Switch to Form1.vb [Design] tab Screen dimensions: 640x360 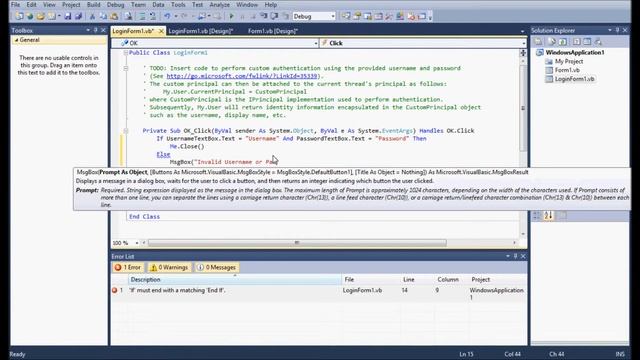tap(273, 31)
